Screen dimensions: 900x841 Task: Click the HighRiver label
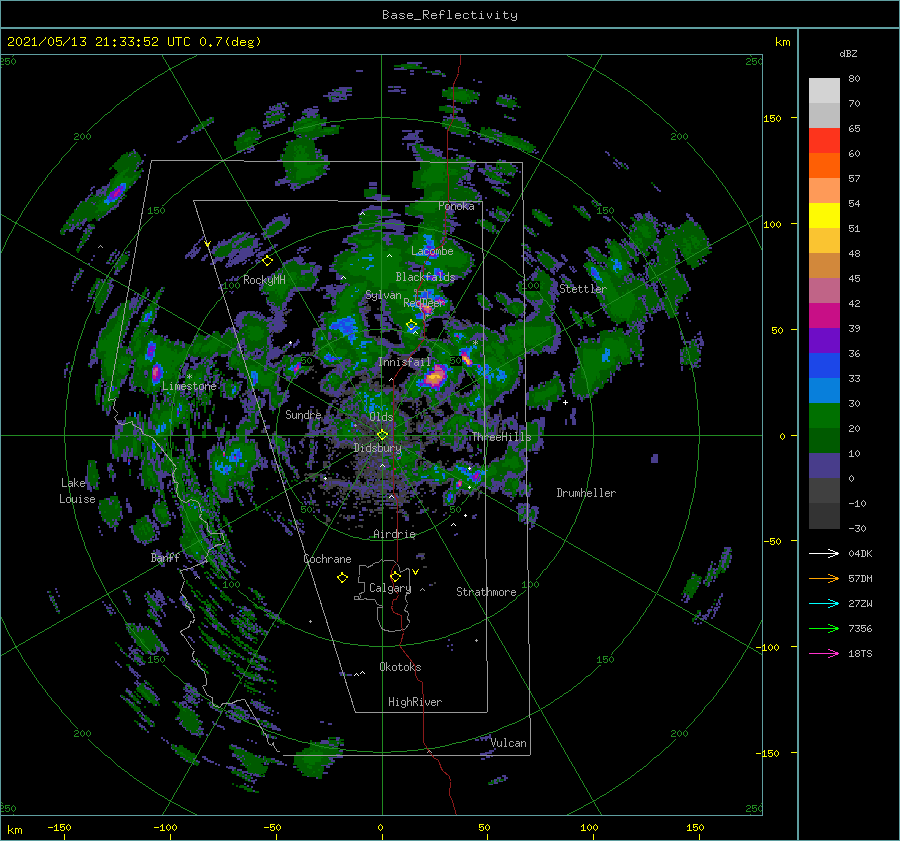pos(415,702)
